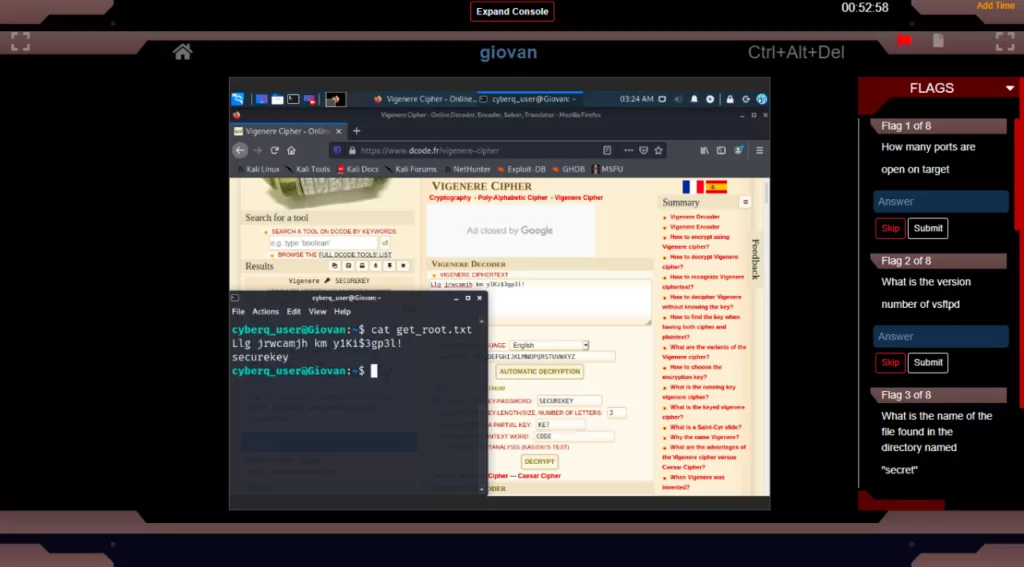Skip Flag 1

(x=890, y=228)
